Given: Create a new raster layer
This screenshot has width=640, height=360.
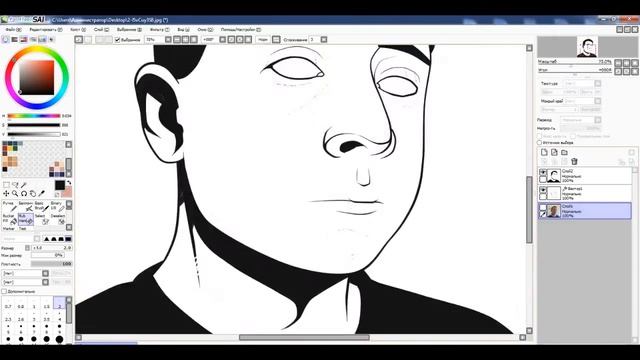Looking at the screenshot, I should (x=544, y=152).
